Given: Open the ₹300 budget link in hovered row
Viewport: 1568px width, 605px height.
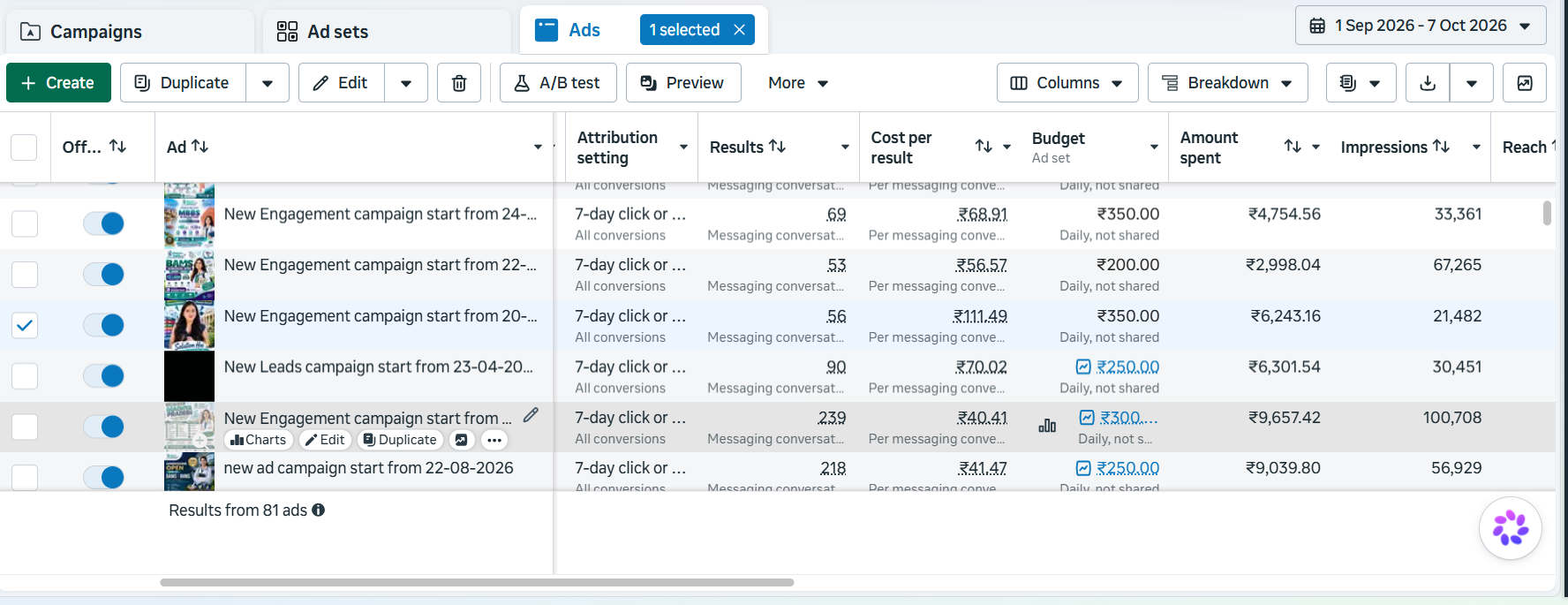Looking at the screenshot, I should pos(1128,418).
